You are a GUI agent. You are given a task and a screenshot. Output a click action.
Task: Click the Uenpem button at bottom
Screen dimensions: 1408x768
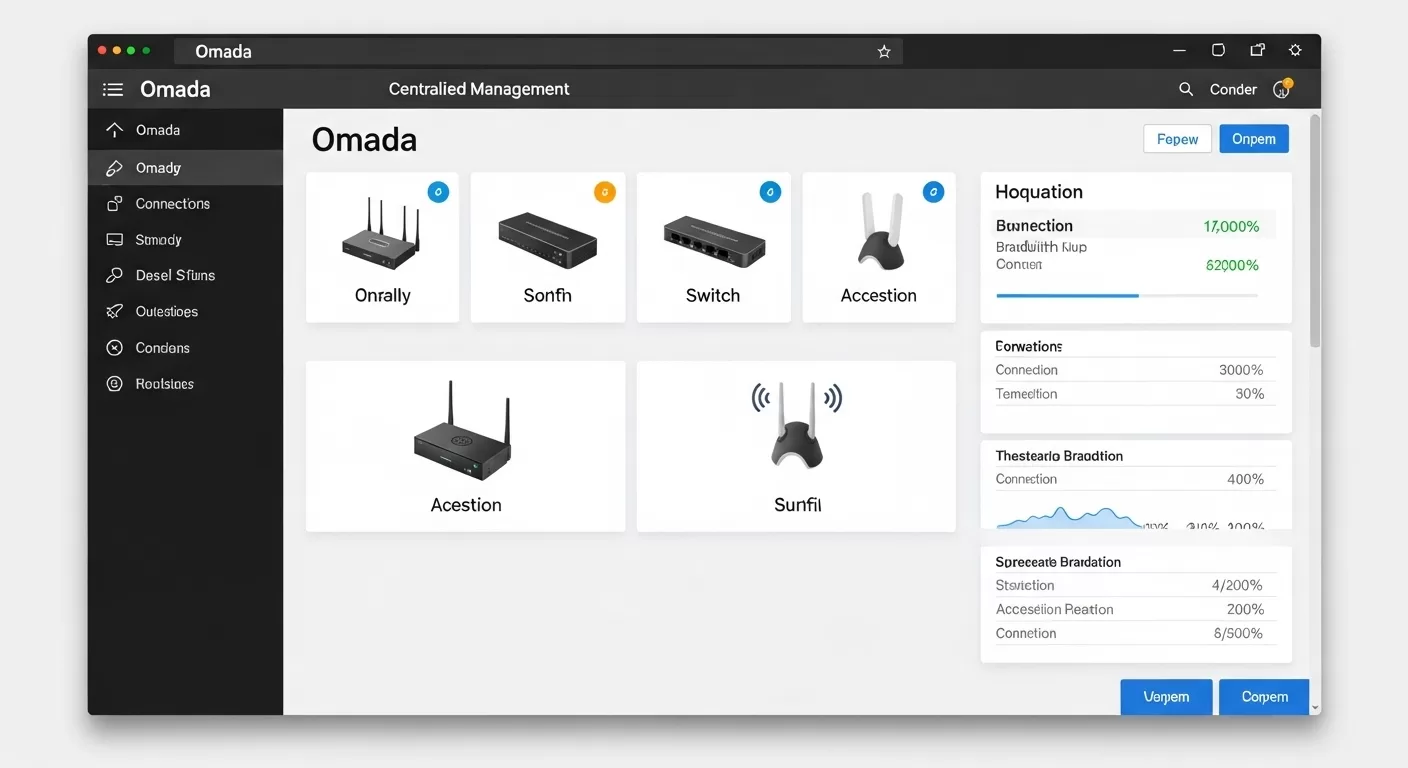pos(1166,697)
